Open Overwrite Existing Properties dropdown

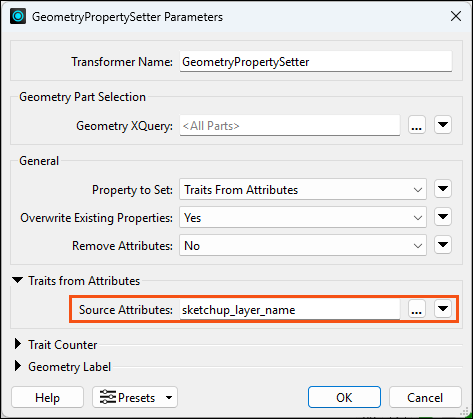[x=303, y=217]
